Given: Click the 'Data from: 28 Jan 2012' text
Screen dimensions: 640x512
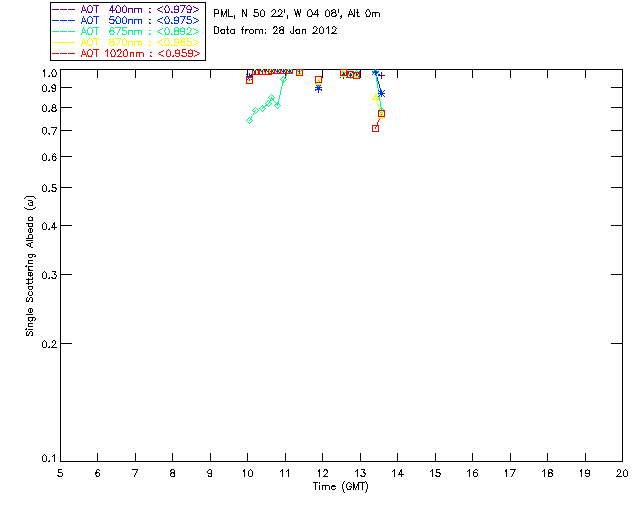Looking at the screenshot, I should pos(276,31).
